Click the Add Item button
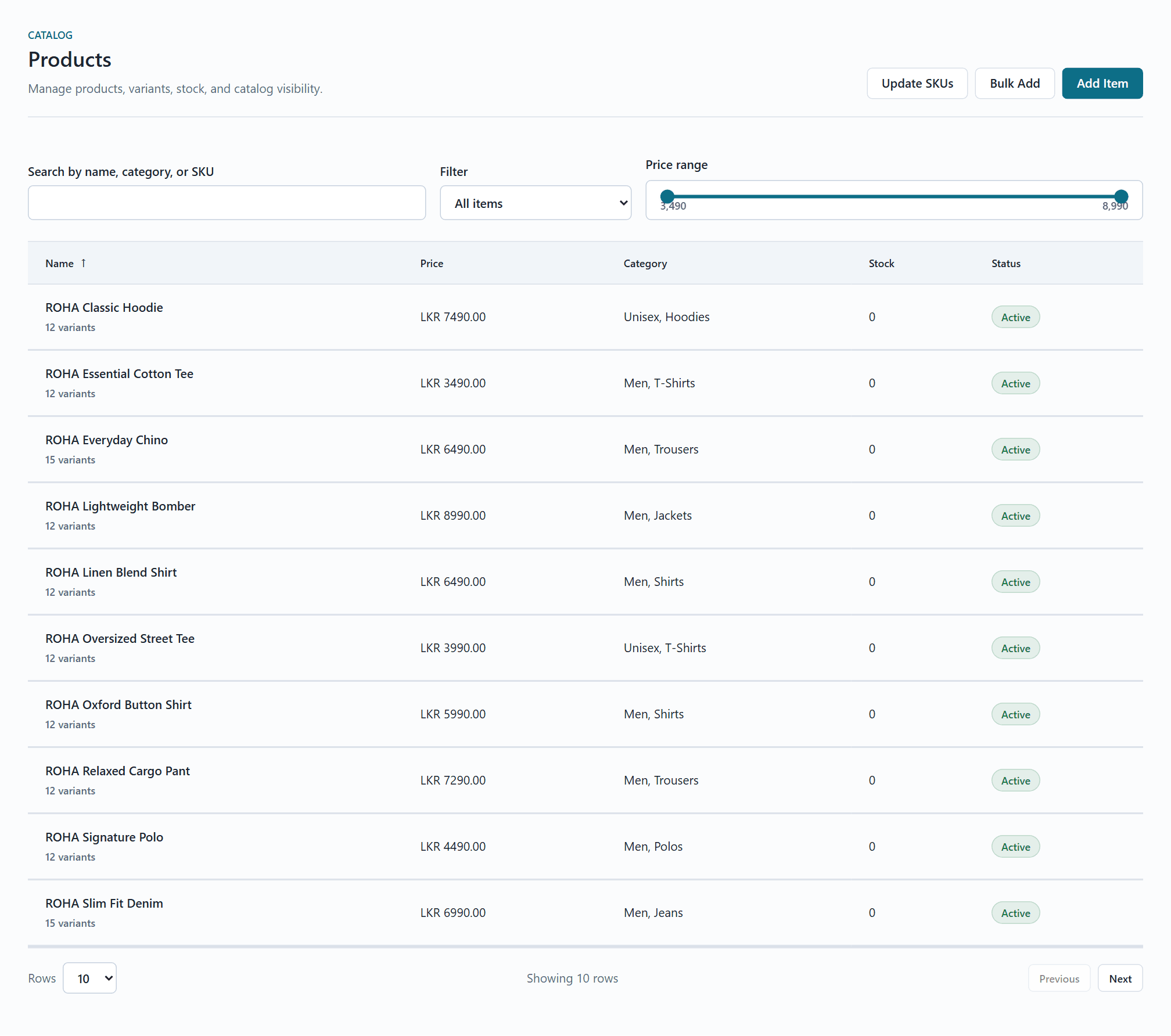 1102,83
